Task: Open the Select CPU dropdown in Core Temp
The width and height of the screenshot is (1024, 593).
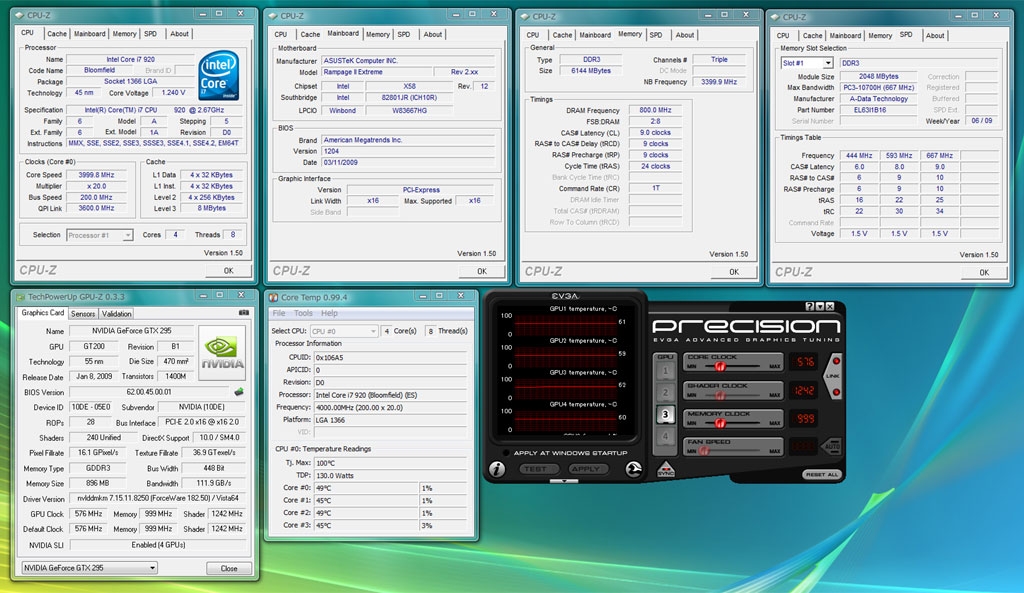Action: pyautogui.click(x=372, y=330)
